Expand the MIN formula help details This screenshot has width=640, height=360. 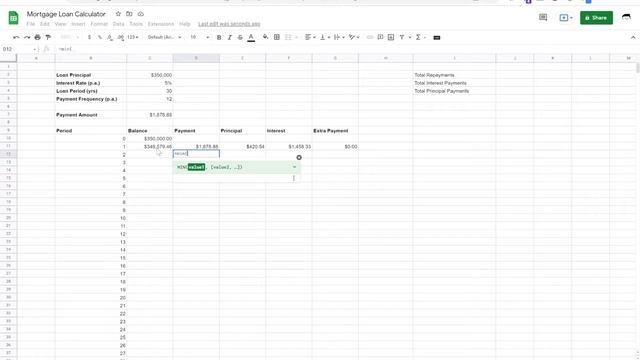(294, 167)
